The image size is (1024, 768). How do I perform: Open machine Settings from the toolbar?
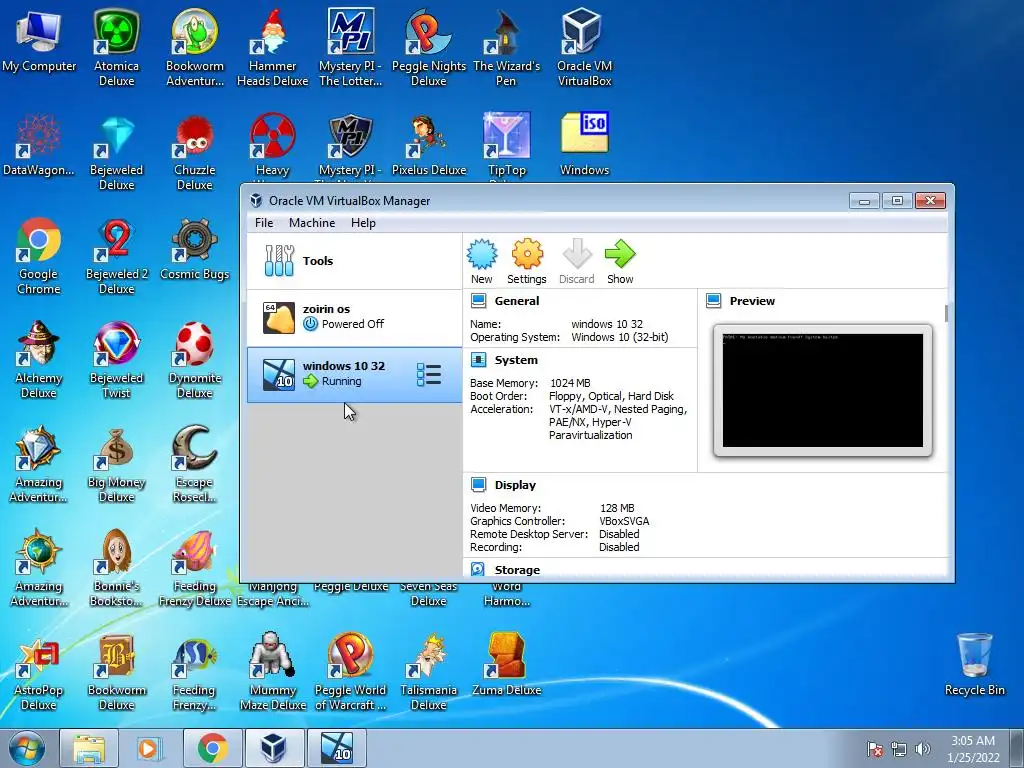[x=526, y=261]
